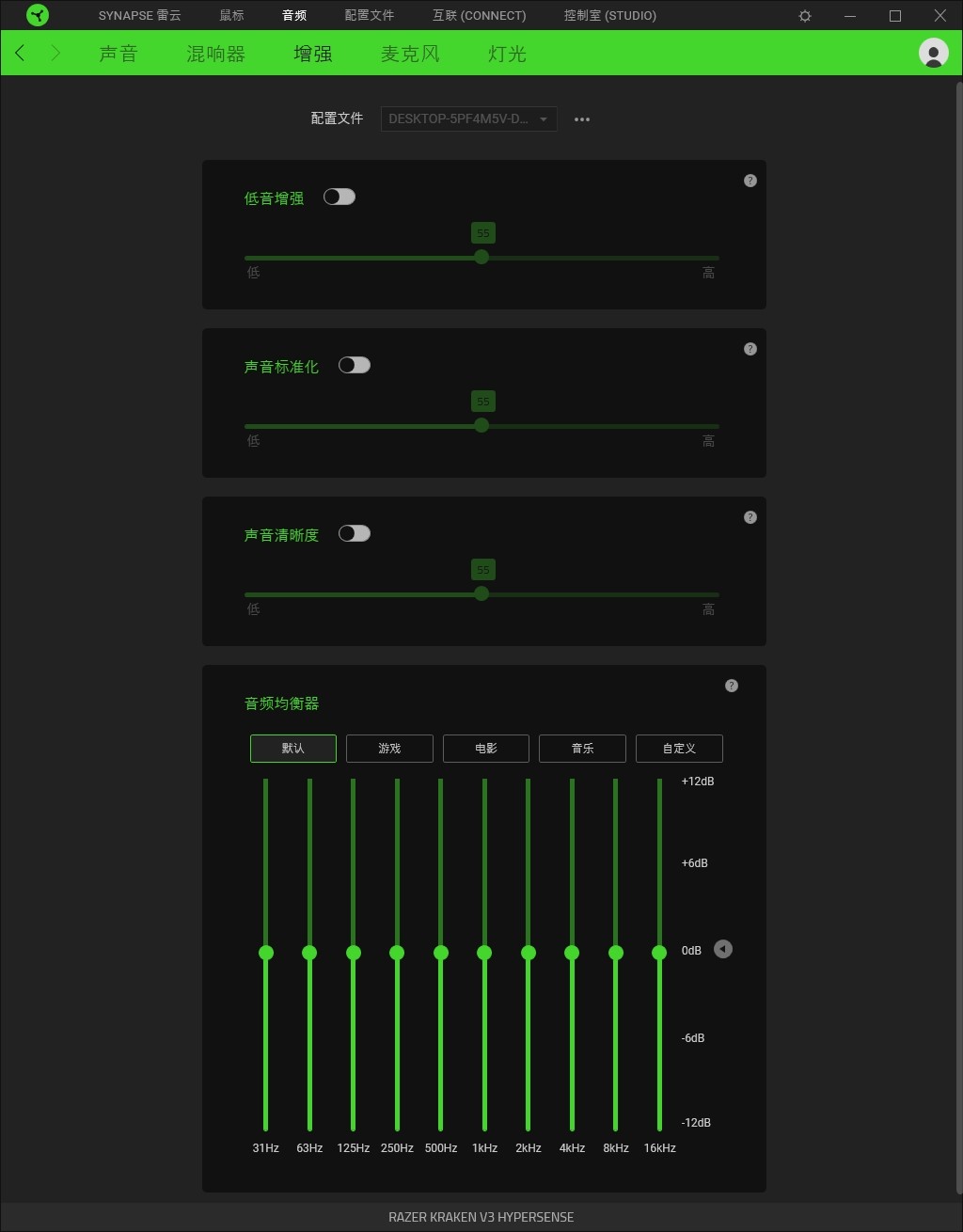Open profile options three-dot menu
The width and height of the screenshot is (963, 1232).
tap(582, 119)
